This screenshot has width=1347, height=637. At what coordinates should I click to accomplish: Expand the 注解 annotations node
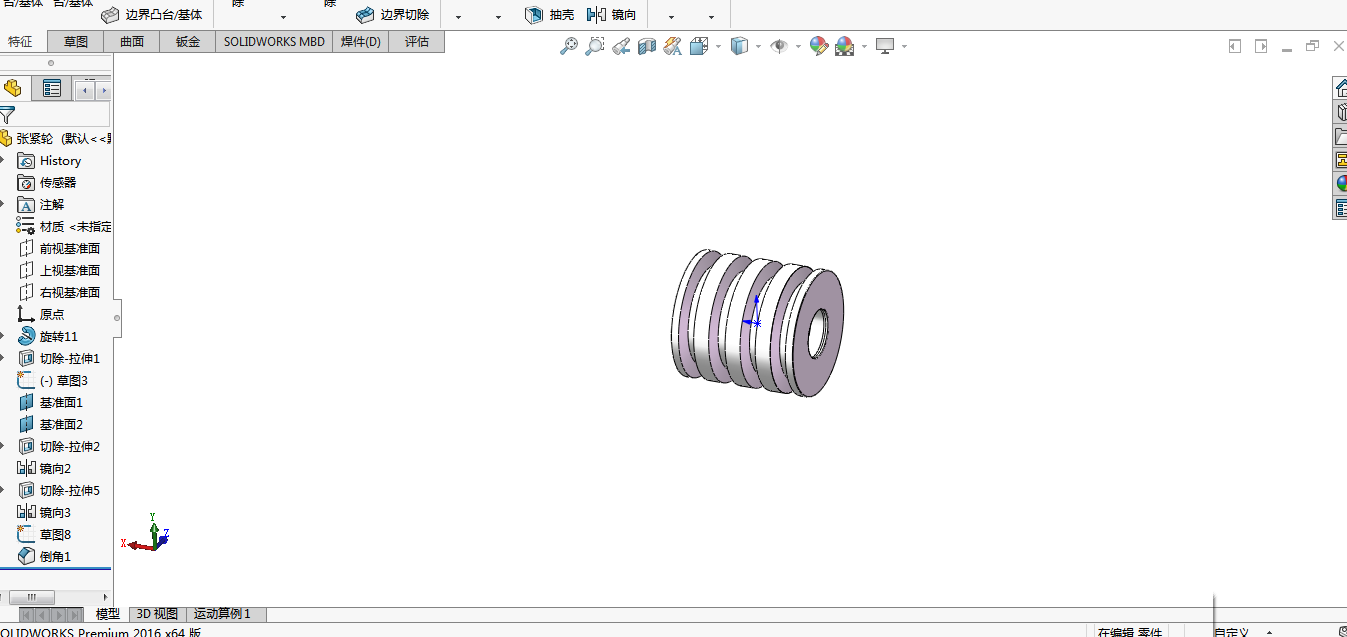pyautogui.click(x=3, y=205)
